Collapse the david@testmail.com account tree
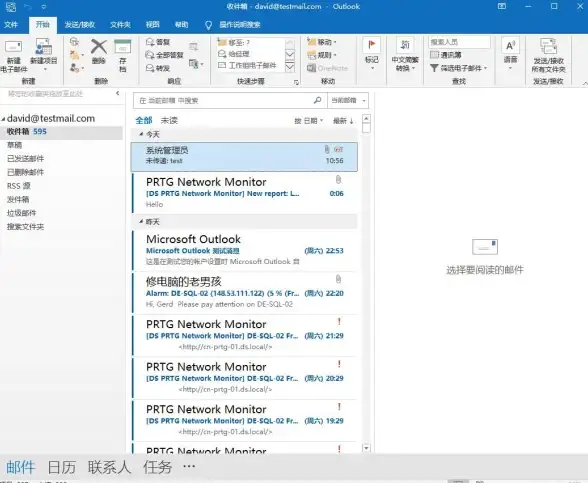This screenshot has height=483, width=588. (x=3, y=119)
